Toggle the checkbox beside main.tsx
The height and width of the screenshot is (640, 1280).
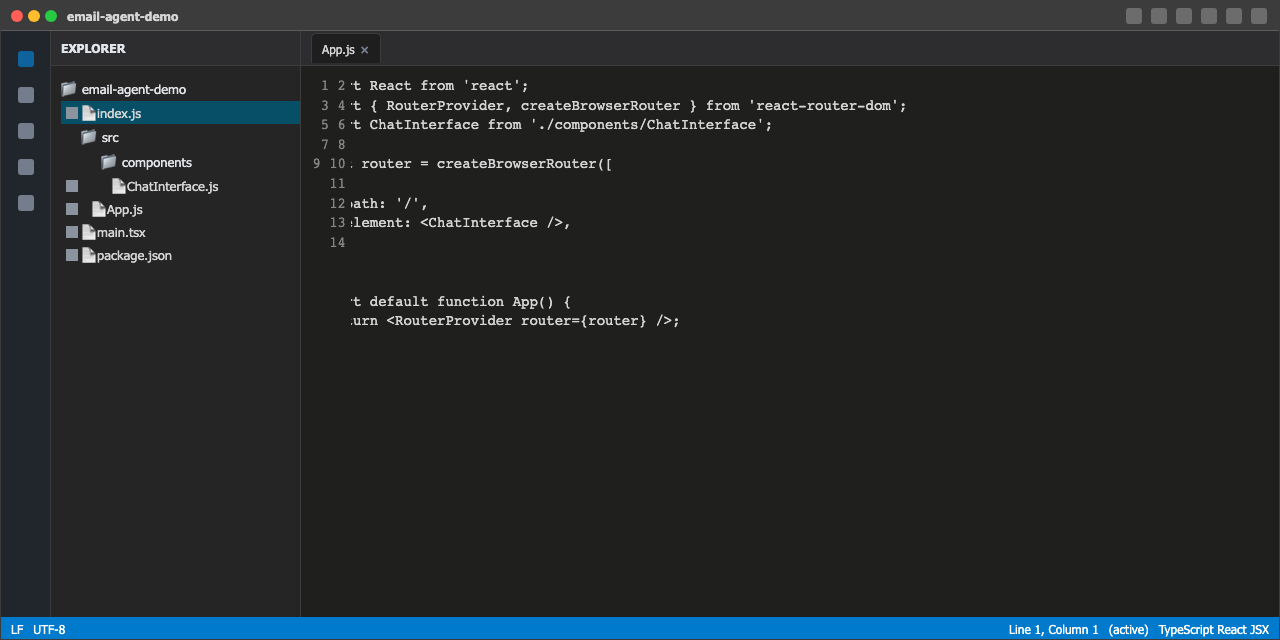pyautogui.click(x=71, y=231)
